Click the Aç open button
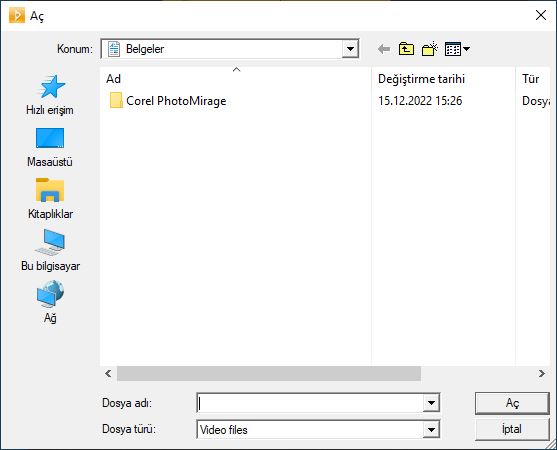This screenshot has width=557, height=450. [x=512, y=403]
